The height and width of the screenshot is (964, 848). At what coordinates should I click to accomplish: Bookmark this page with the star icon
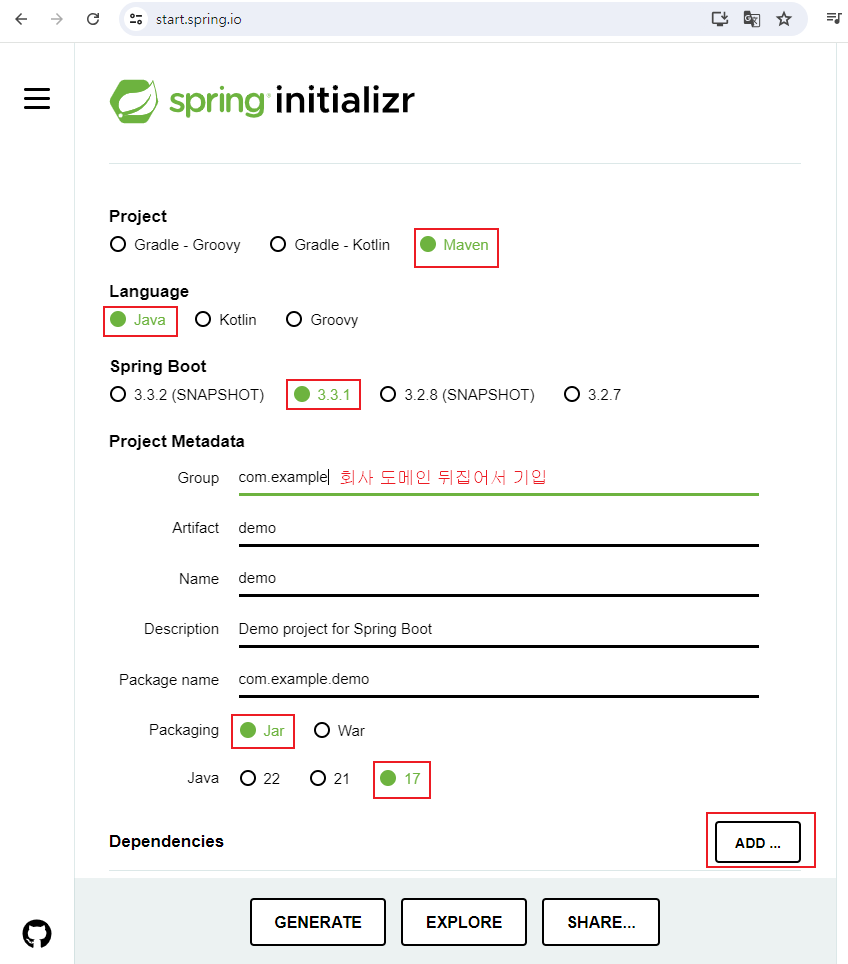click(x=783, y=19)
